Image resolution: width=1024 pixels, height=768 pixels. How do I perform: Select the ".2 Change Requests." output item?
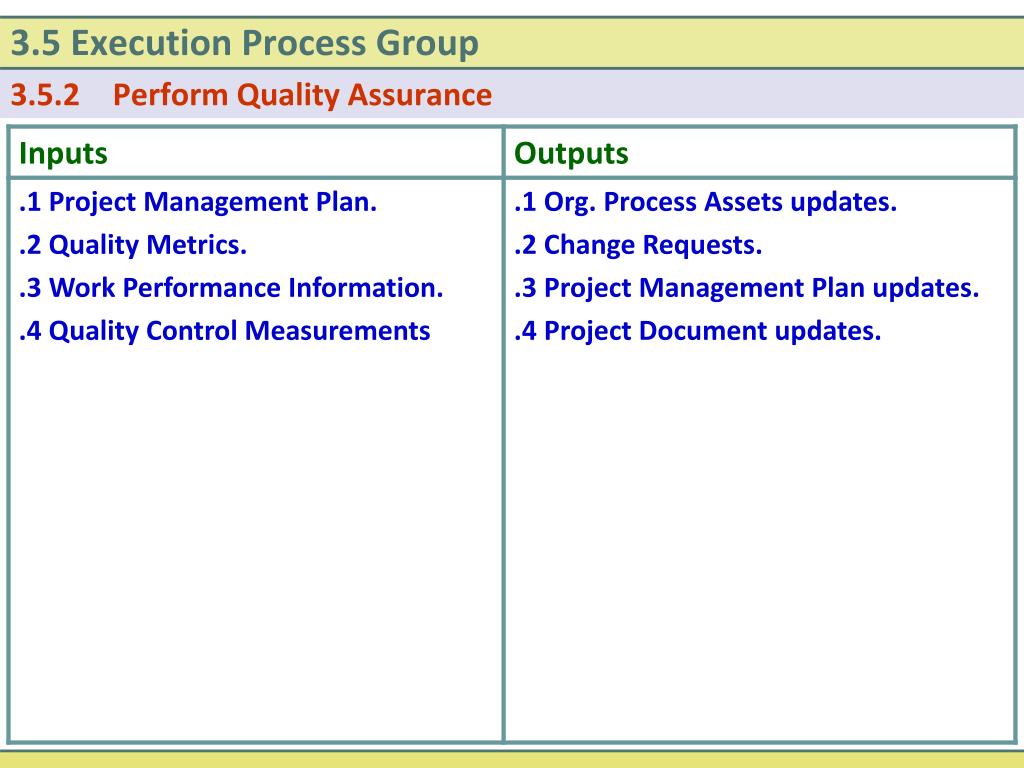coord(638,245)
